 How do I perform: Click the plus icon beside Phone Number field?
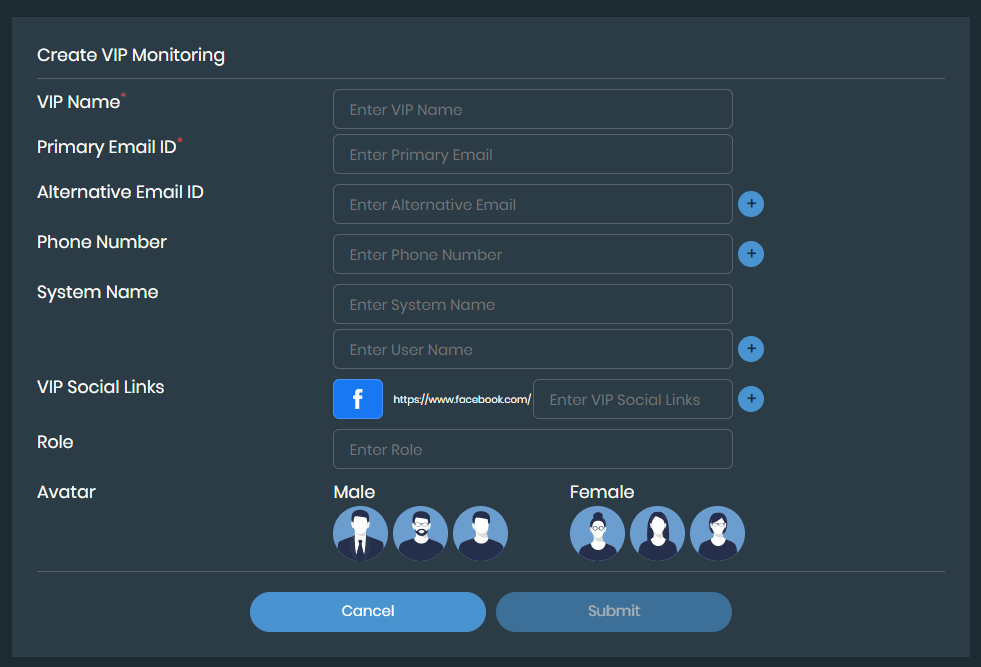[751, 254]
